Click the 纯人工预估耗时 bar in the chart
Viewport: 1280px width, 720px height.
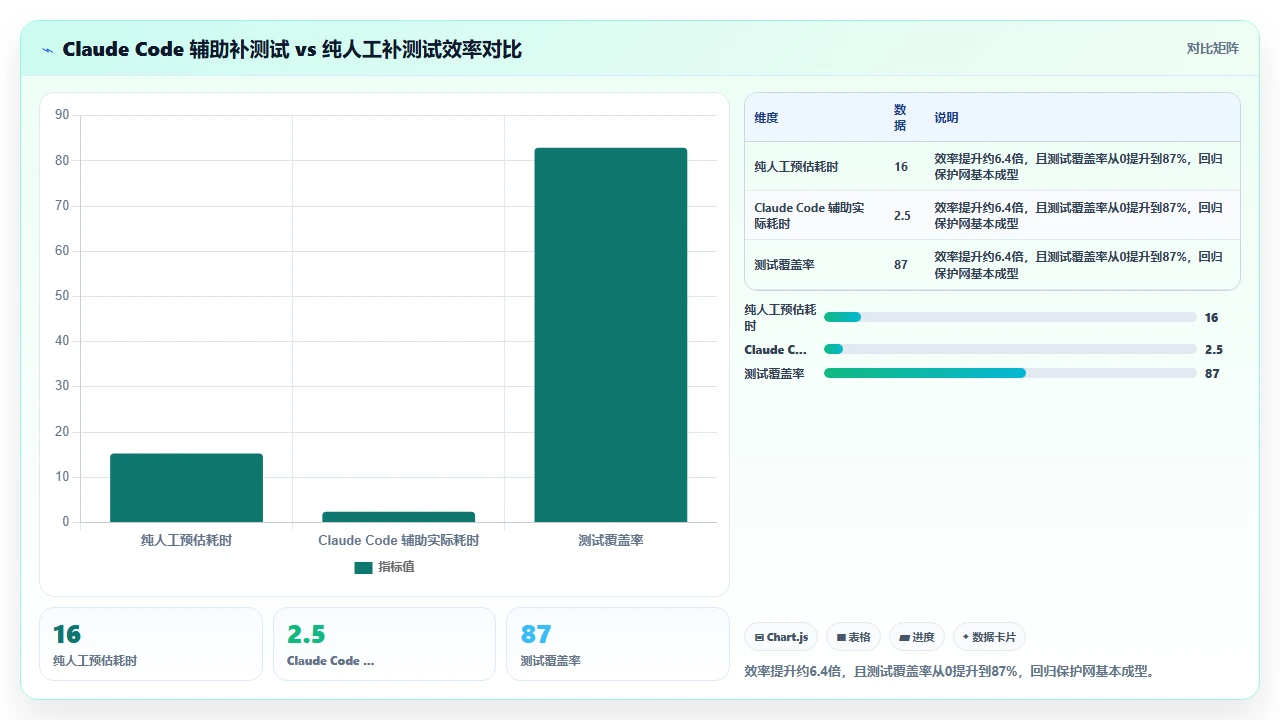pos(186,488)
